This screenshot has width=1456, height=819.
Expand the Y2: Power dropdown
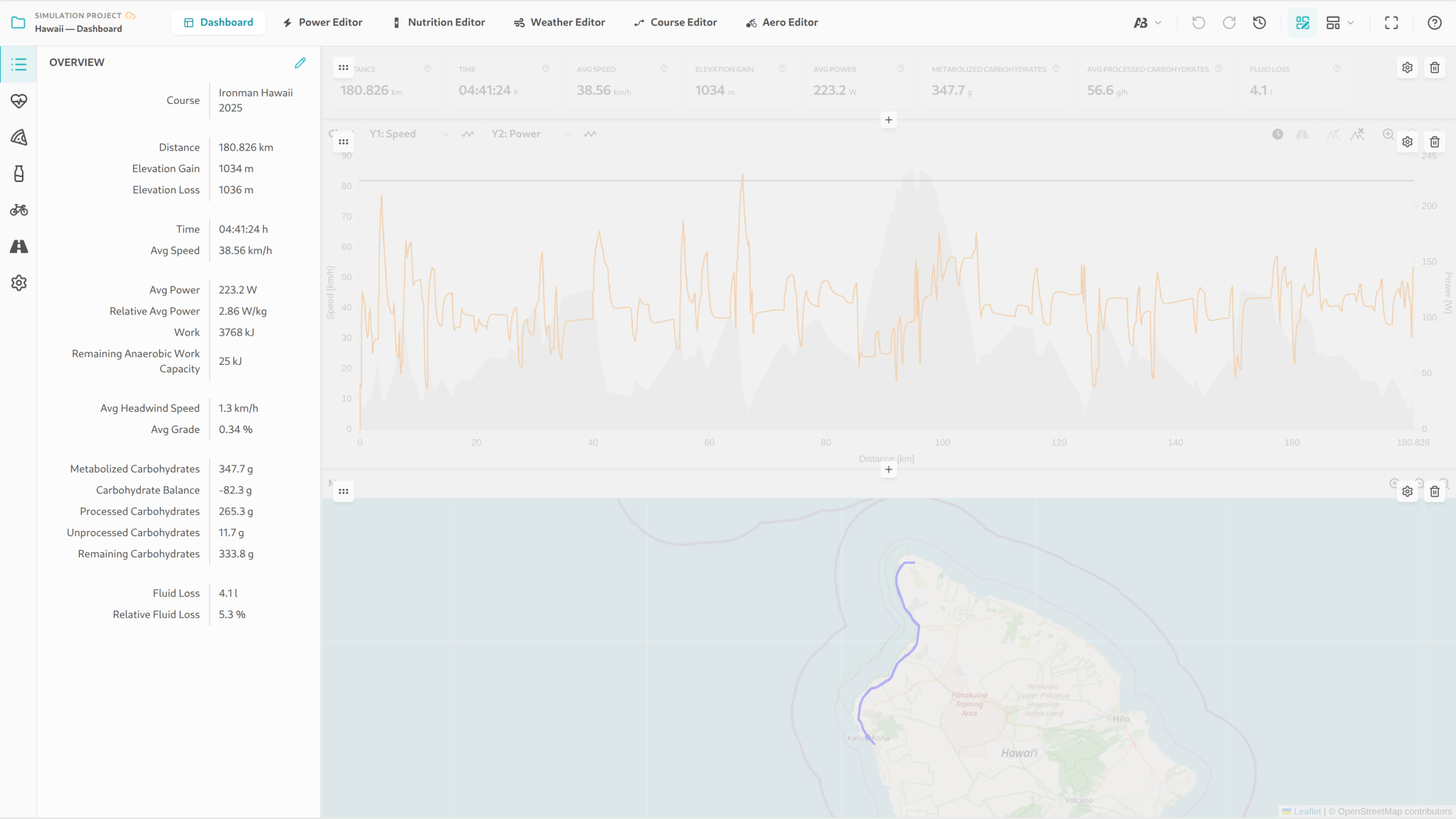(x=531, y=134)
